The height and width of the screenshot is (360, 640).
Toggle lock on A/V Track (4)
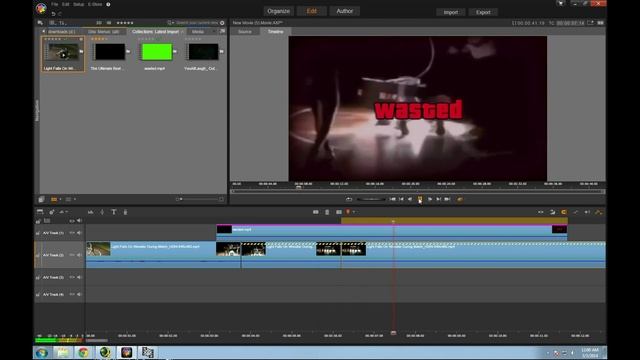coord(38,295)
